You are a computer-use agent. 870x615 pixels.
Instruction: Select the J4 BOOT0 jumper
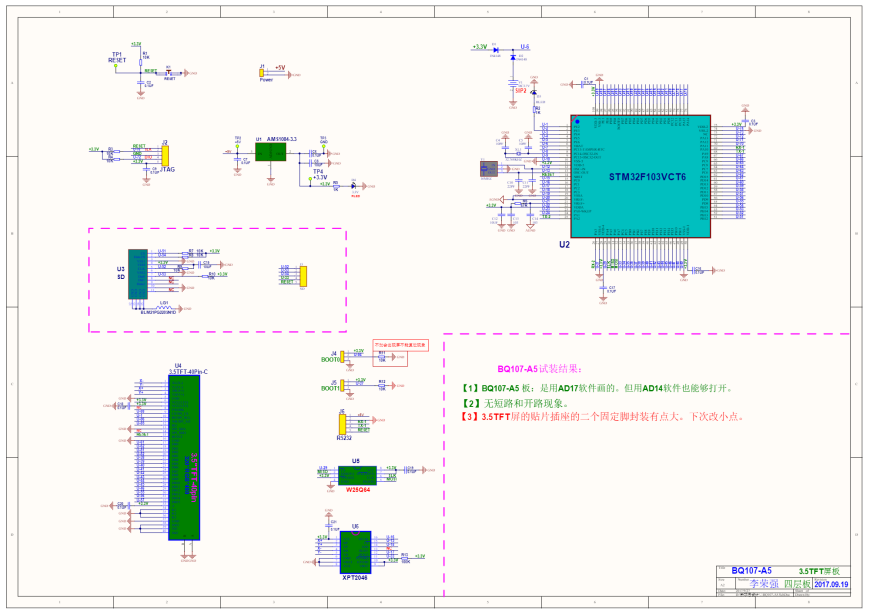point(342,356)
